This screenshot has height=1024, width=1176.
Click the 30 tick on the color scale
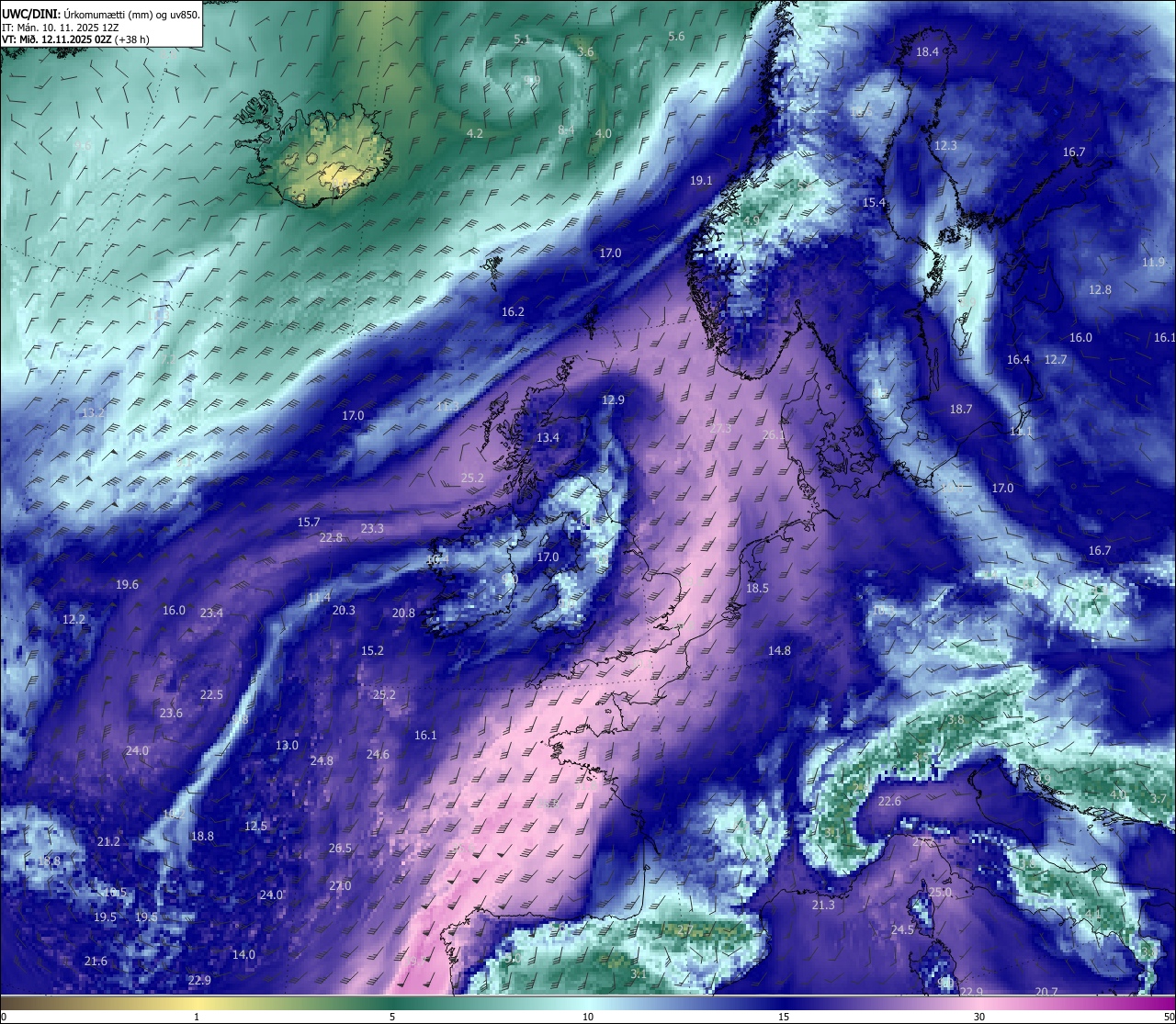979,1017
